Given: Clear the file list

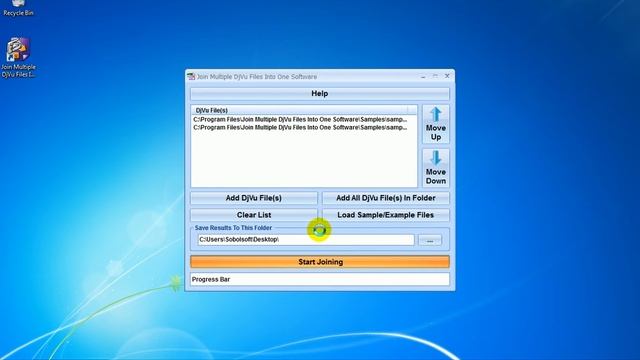Looking at the screenshot, I should click(253, 215).
